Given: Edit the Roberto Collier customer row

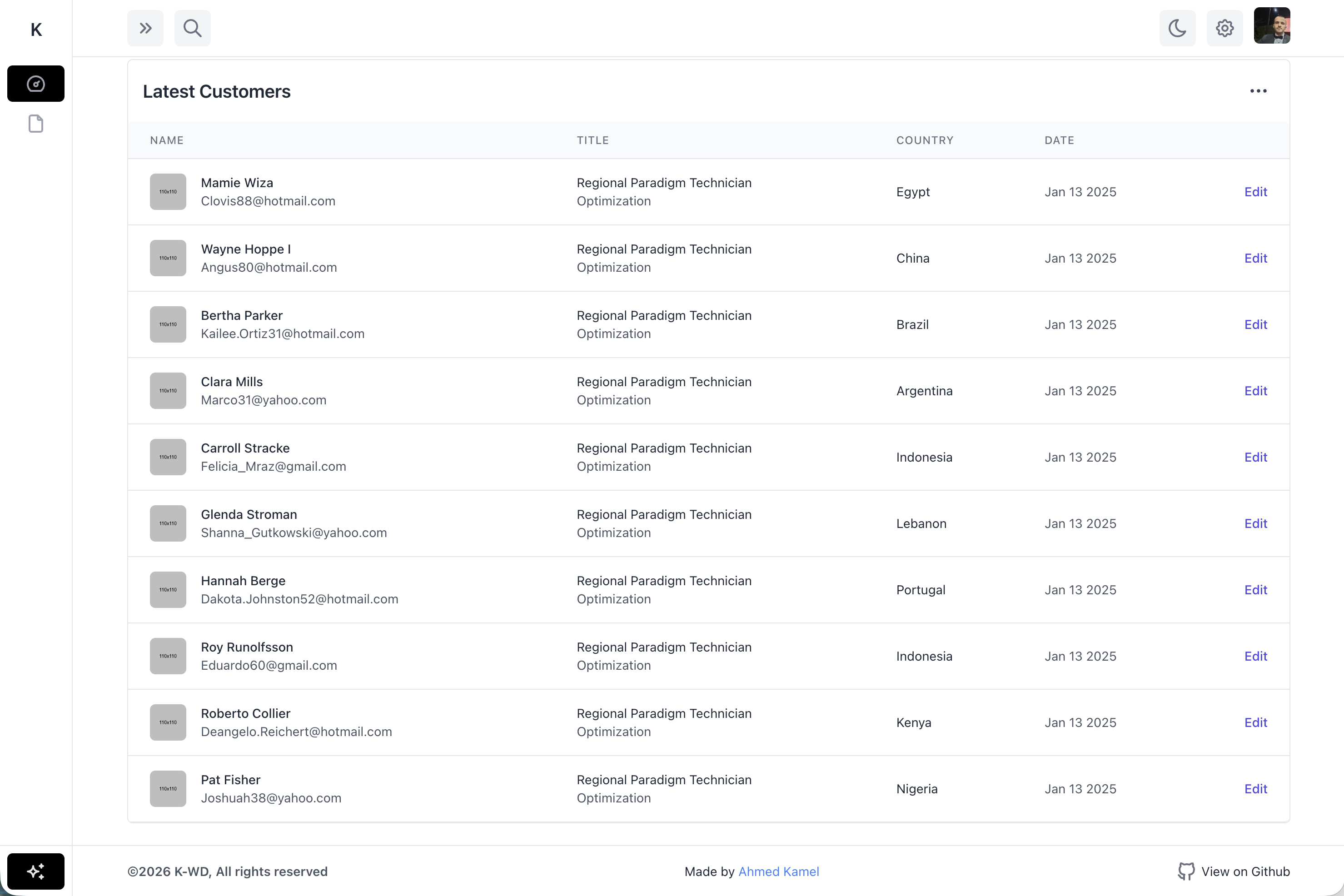Looking at the screenshot, I should 1255,722.
